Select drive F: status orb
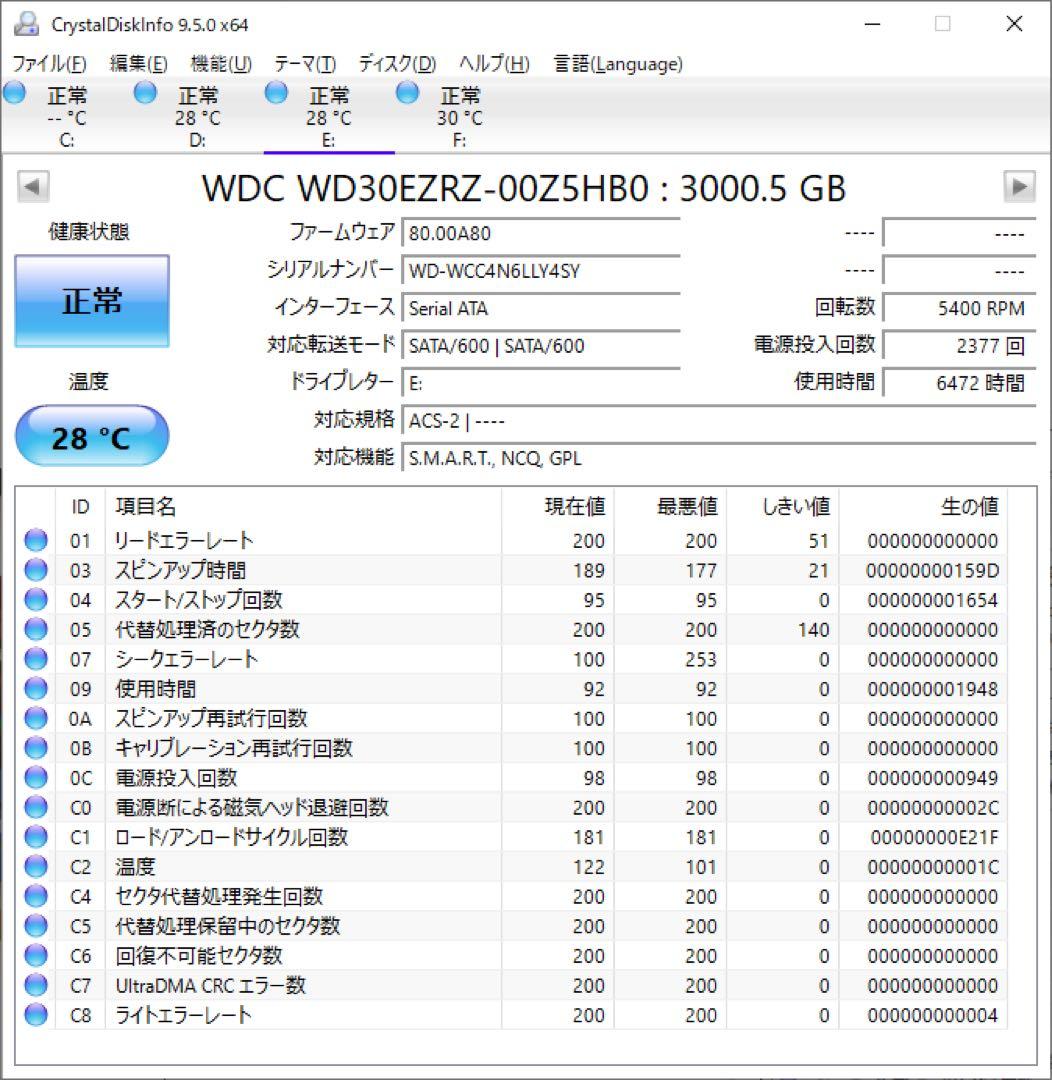 pyautogui.click(x=407, y=93)
